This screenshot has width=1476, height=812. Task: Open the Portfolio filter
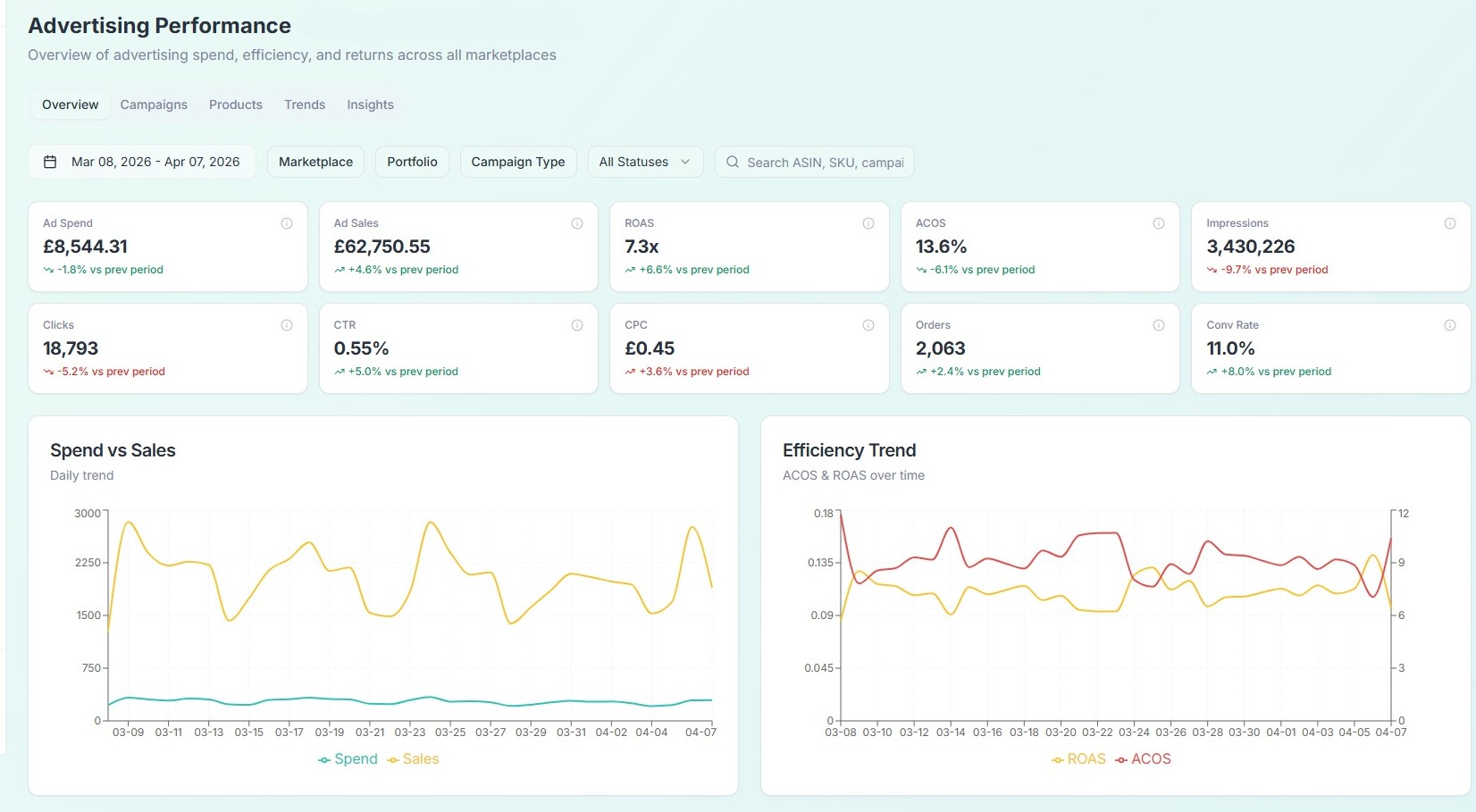412,162
